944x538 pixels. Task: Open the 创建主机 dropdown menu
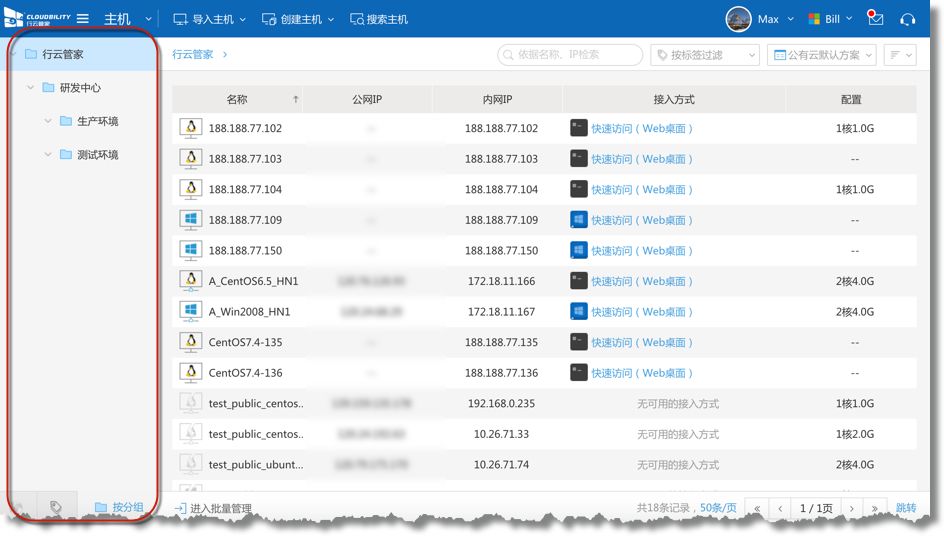pos(298,19)
